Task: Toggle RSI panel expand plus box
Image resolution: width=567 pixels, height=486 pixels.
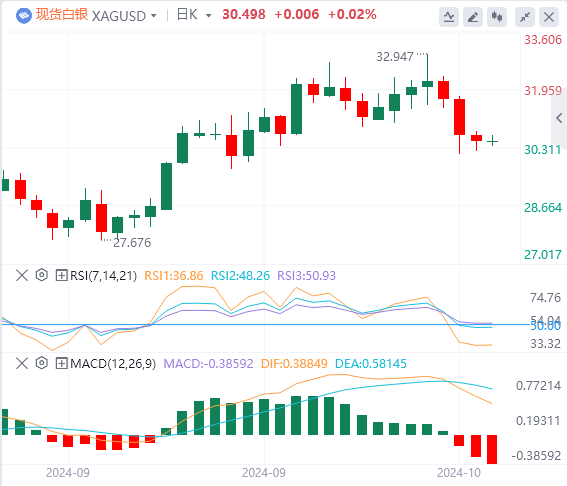Action: (x=61, y=276)
